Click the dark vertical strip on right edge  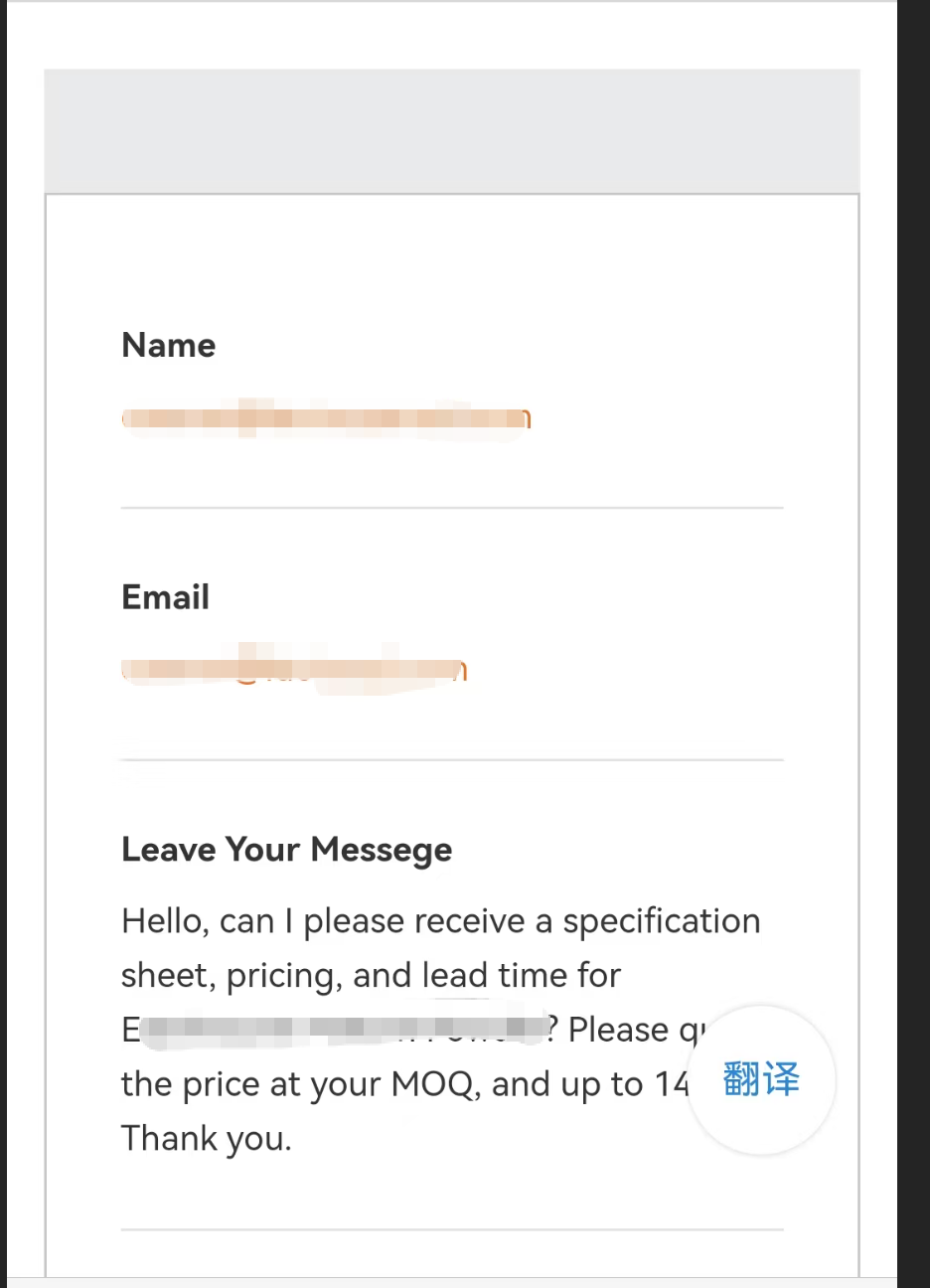tap(913, 636)
